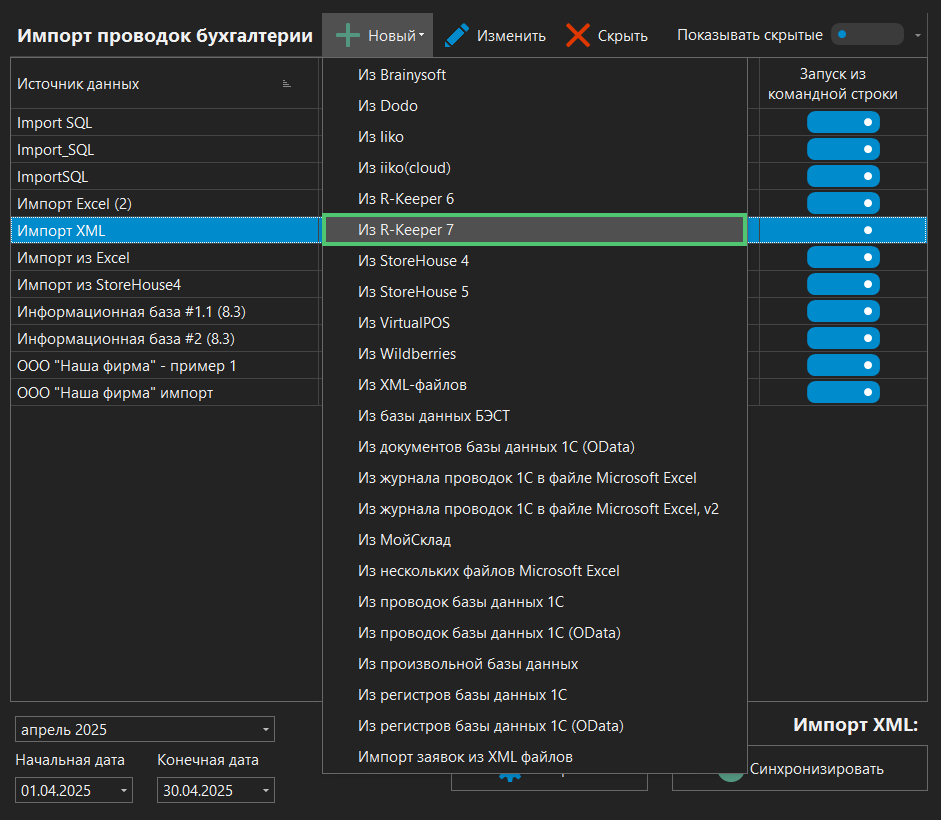The height and width of the screenshot is (820, 941).
Task: Select Импорт из StoreHouse4 row in list
Action: 100,285
